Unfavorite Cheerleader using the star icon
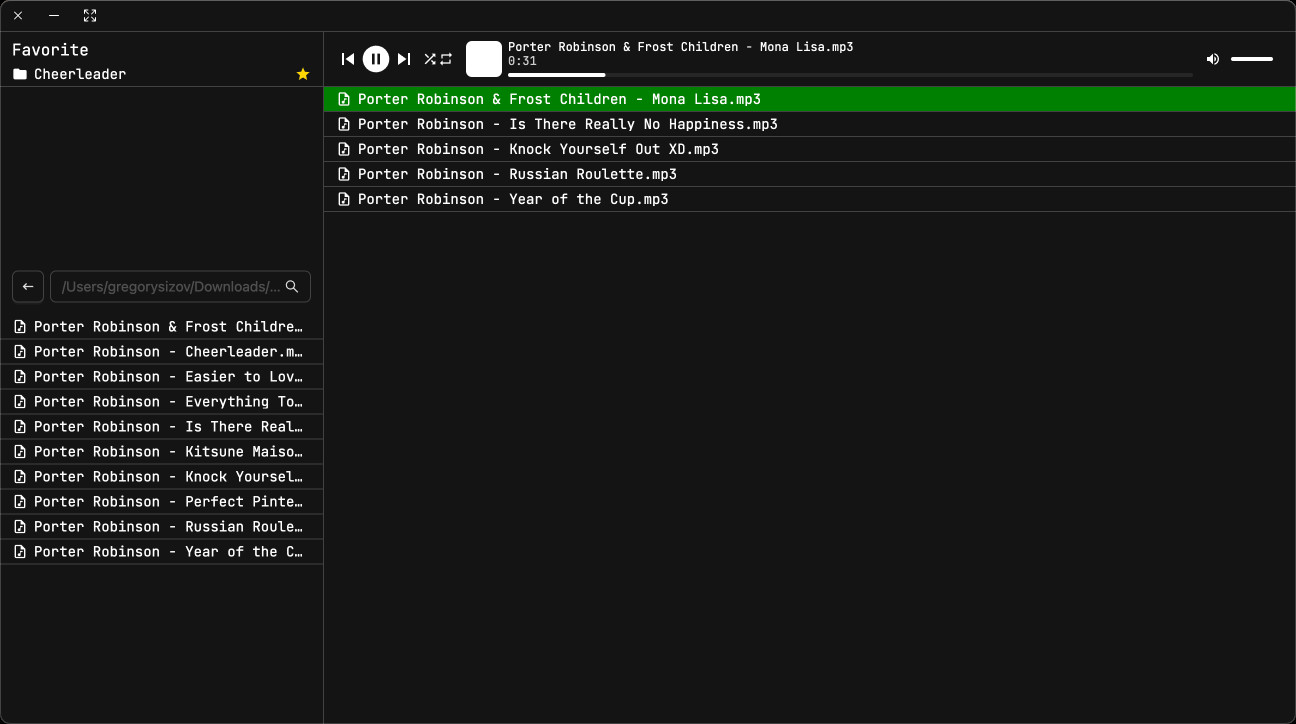 [303, 74]
